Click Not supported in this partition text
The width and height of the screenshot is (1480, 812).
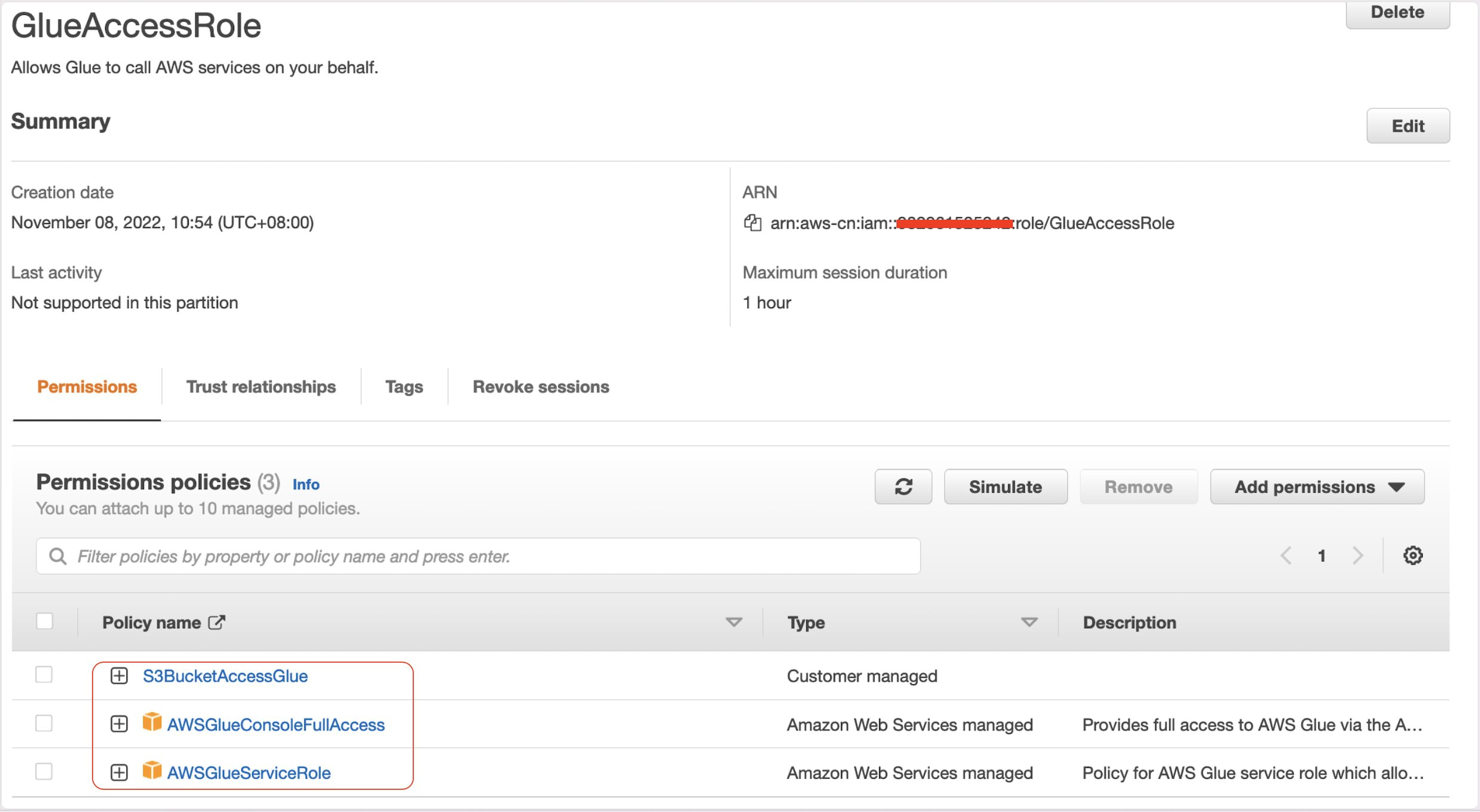(125, 302)
